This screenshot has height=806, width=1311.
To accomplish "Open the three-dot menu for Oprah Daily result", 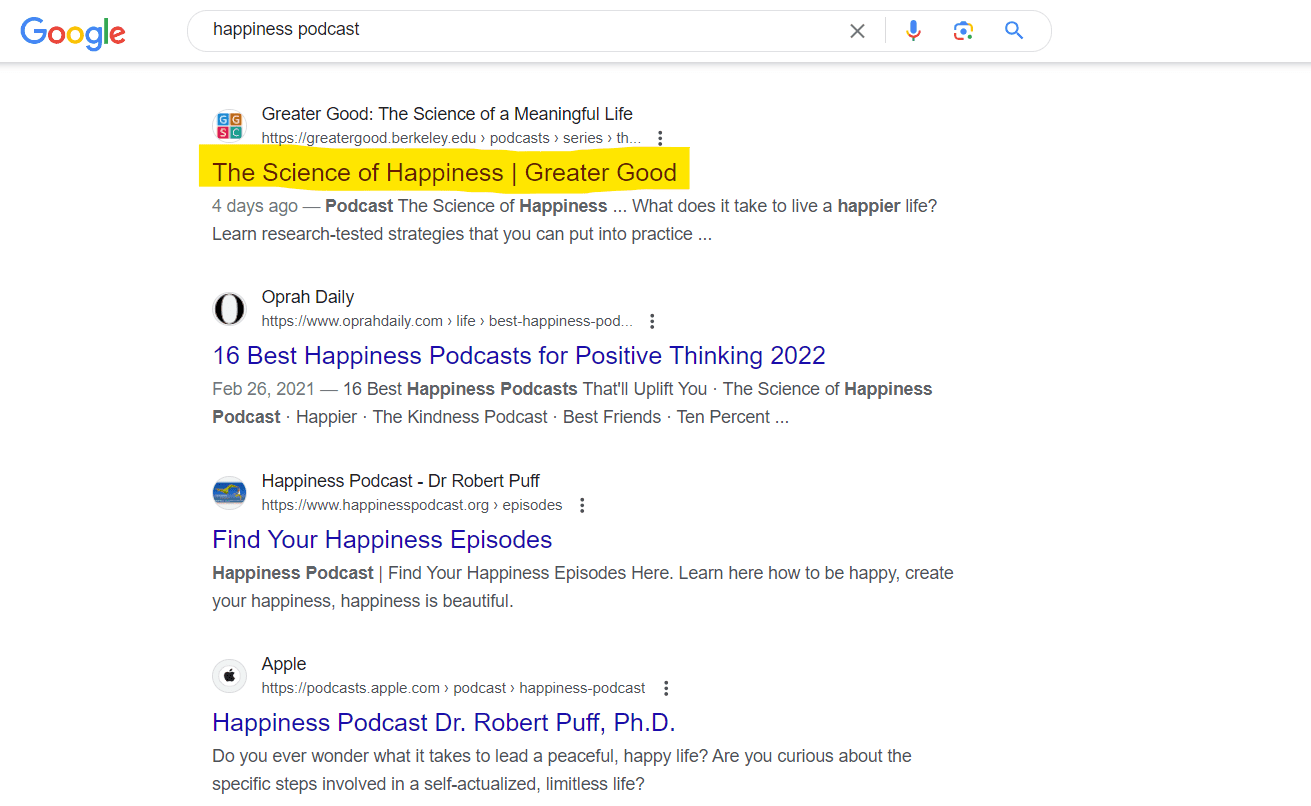I will pos(652,321).
